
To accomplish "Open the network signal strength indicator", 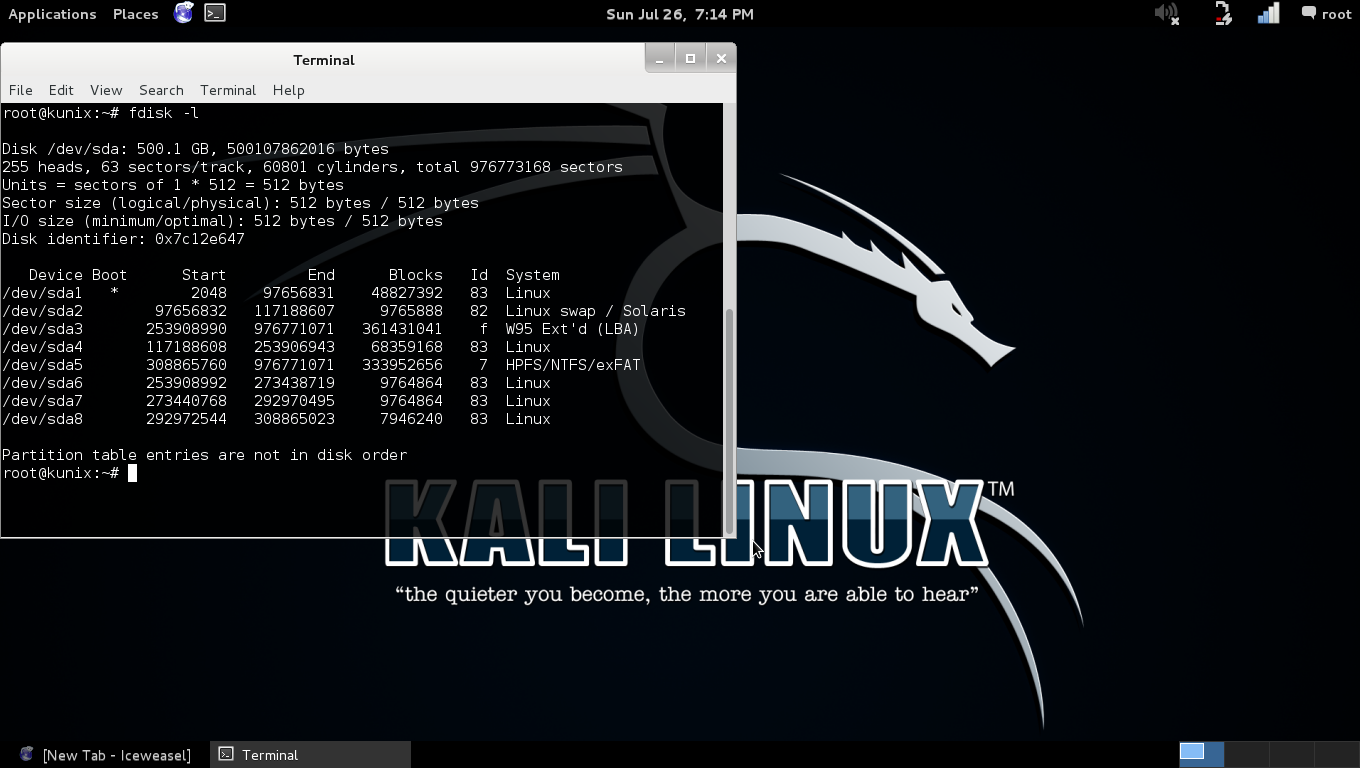I will pyautogui.click(x=1267, y=14).
